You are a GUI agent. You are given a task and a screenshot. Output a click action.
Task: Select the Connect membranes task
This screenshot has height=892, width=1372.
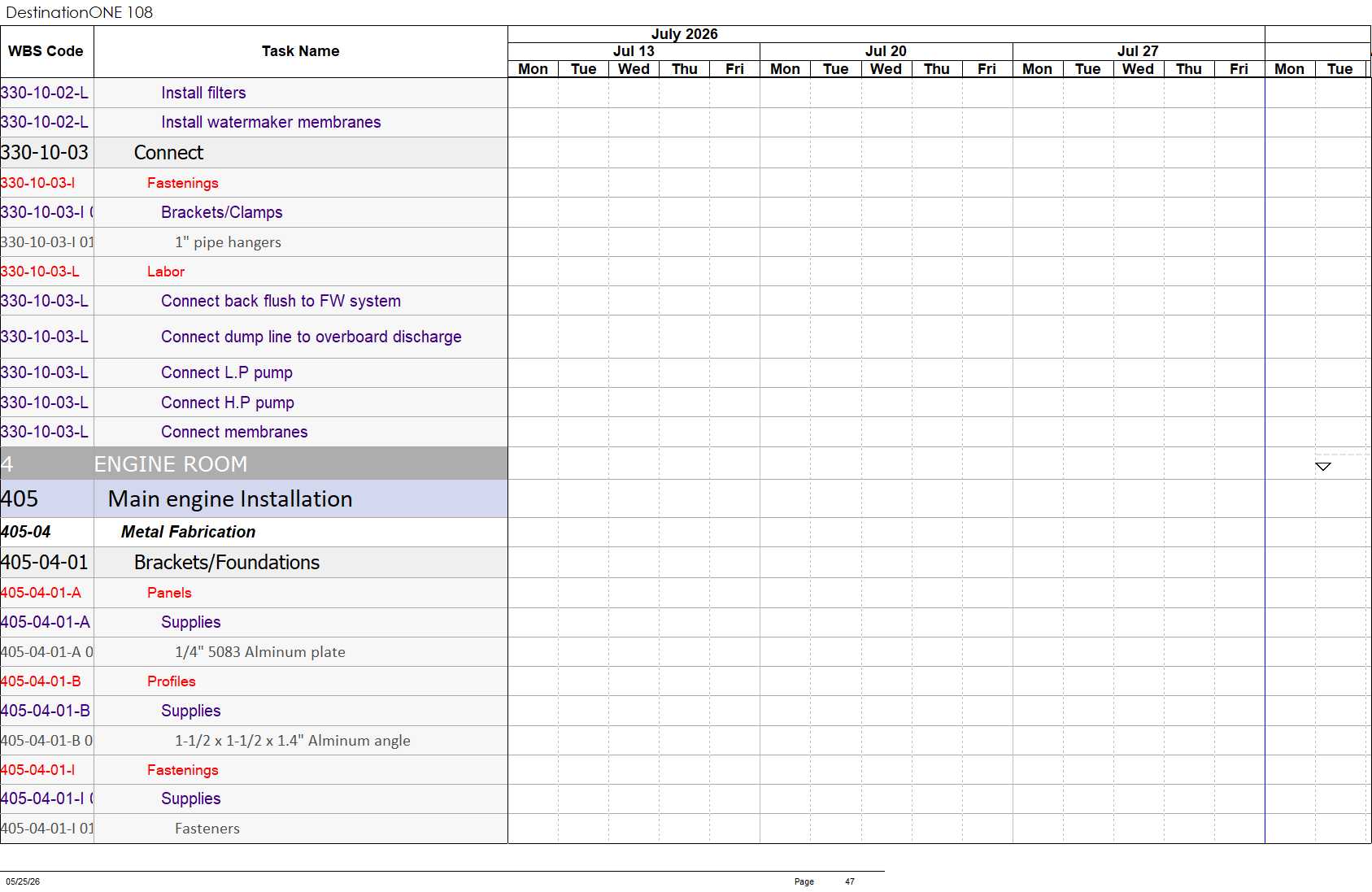click(x=234, y=432)
